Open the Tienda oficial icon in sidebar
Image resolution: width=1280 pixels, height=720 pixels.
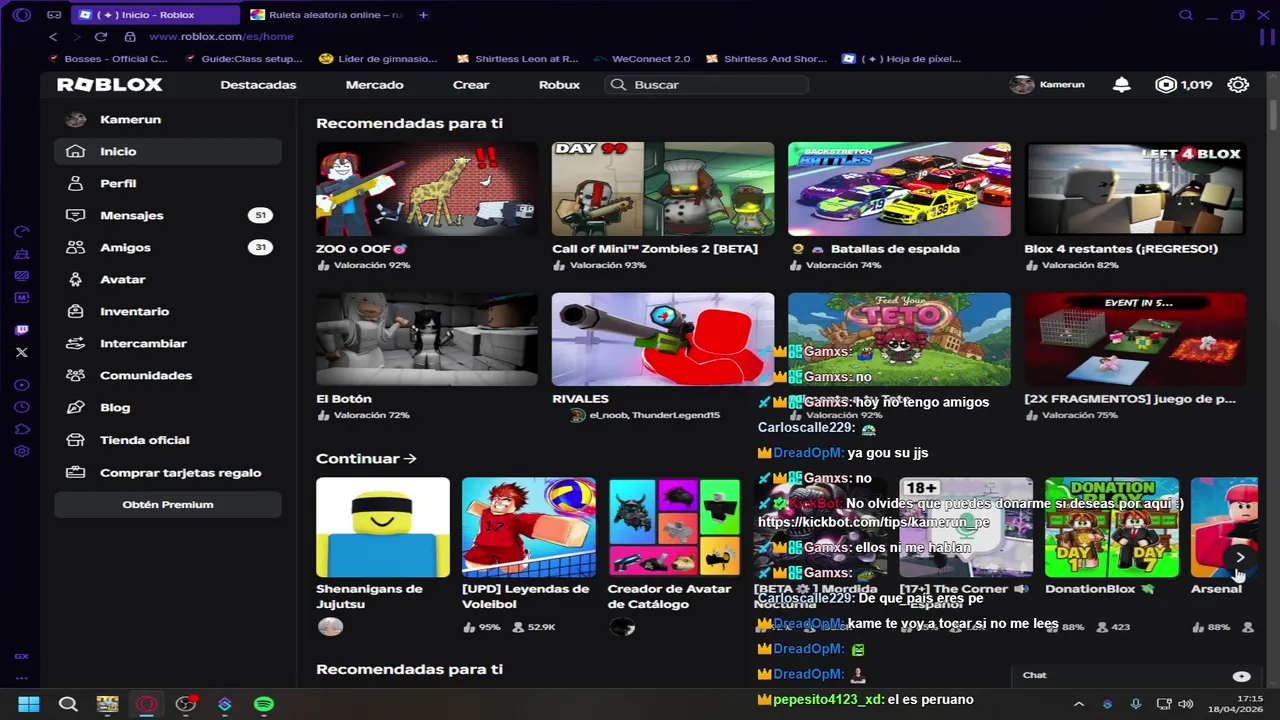click(x=75, y=440)
